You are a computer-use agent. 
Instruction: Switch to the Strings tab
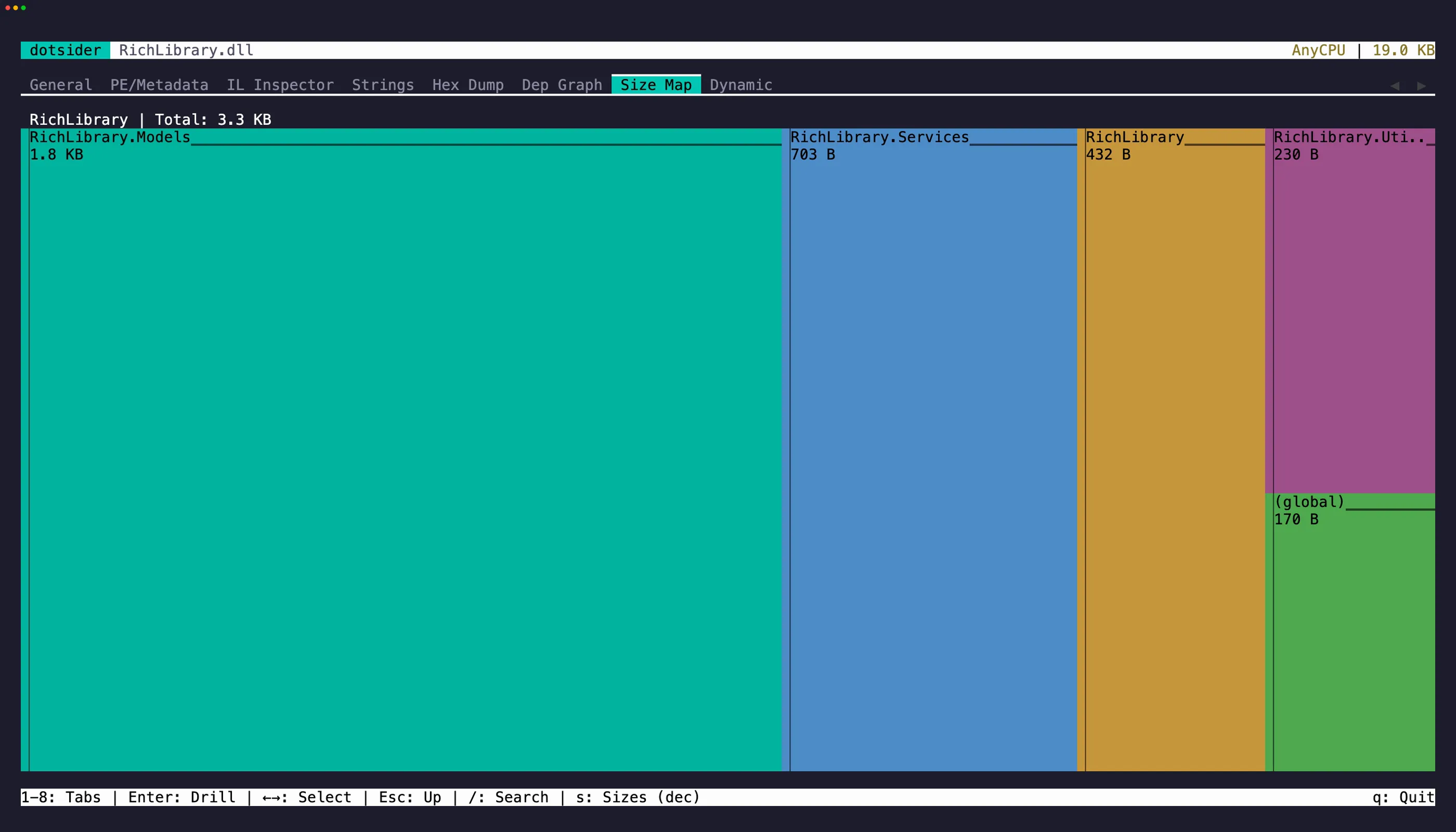click(382, 85)
